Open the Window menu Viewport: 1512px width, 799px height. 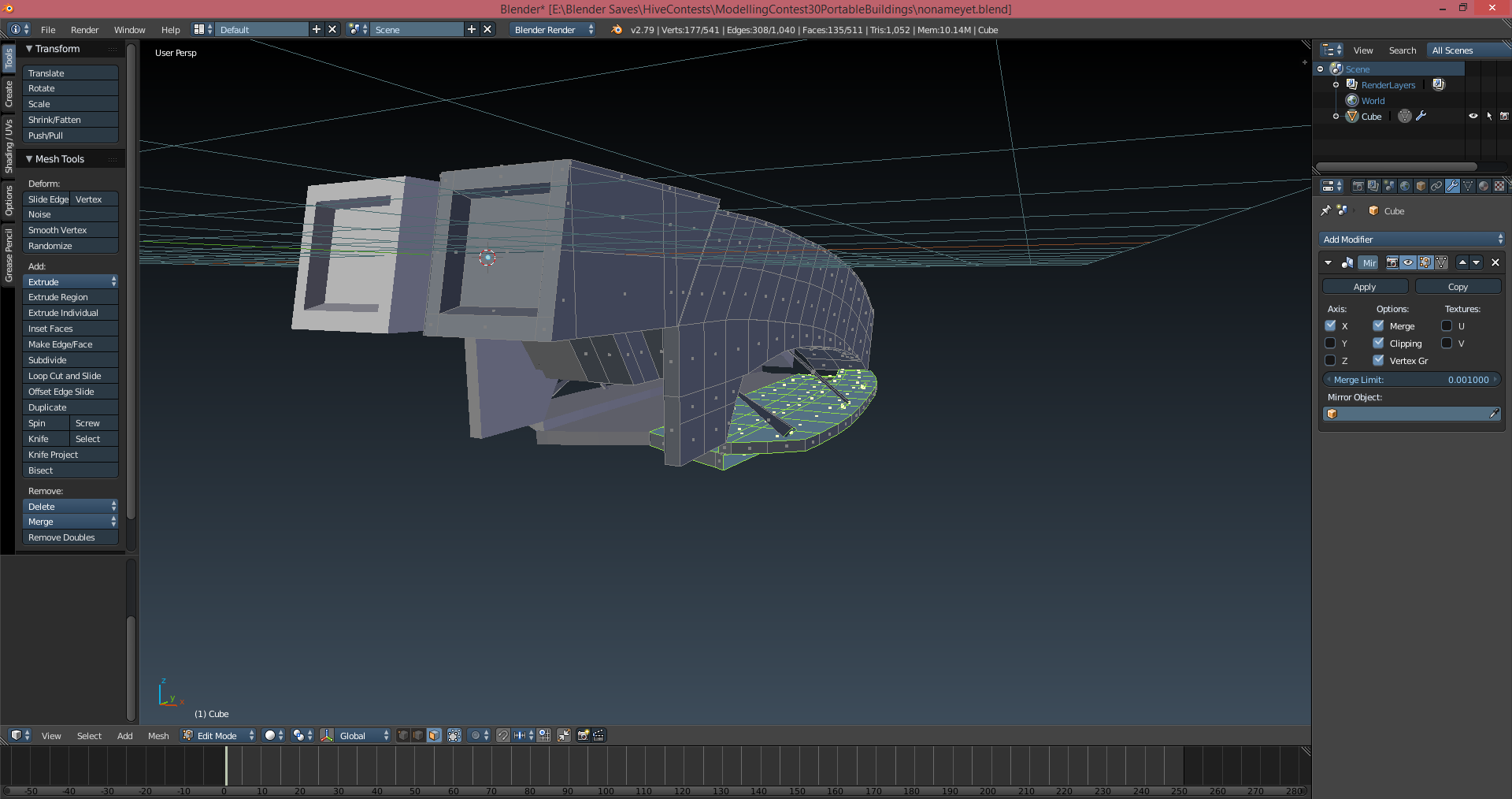pos(129,29)
